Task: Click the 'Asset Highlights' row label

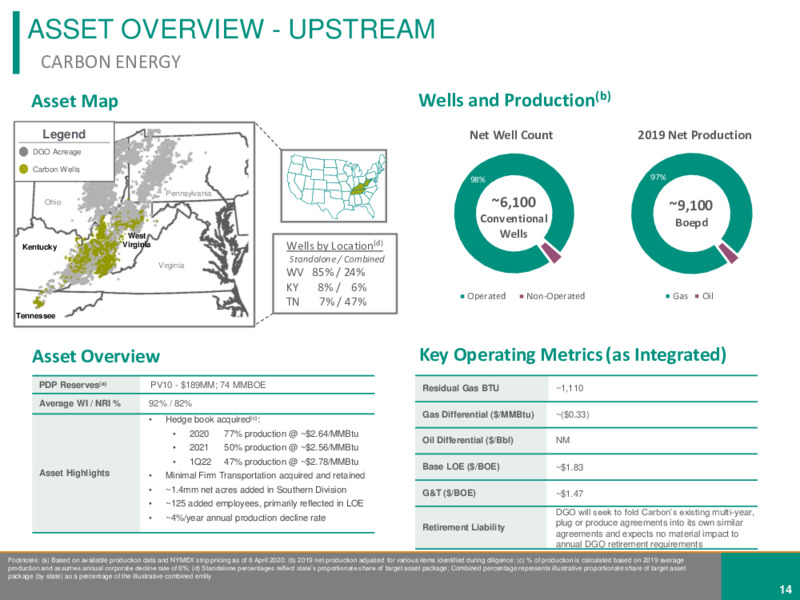Action: point(74,473)
